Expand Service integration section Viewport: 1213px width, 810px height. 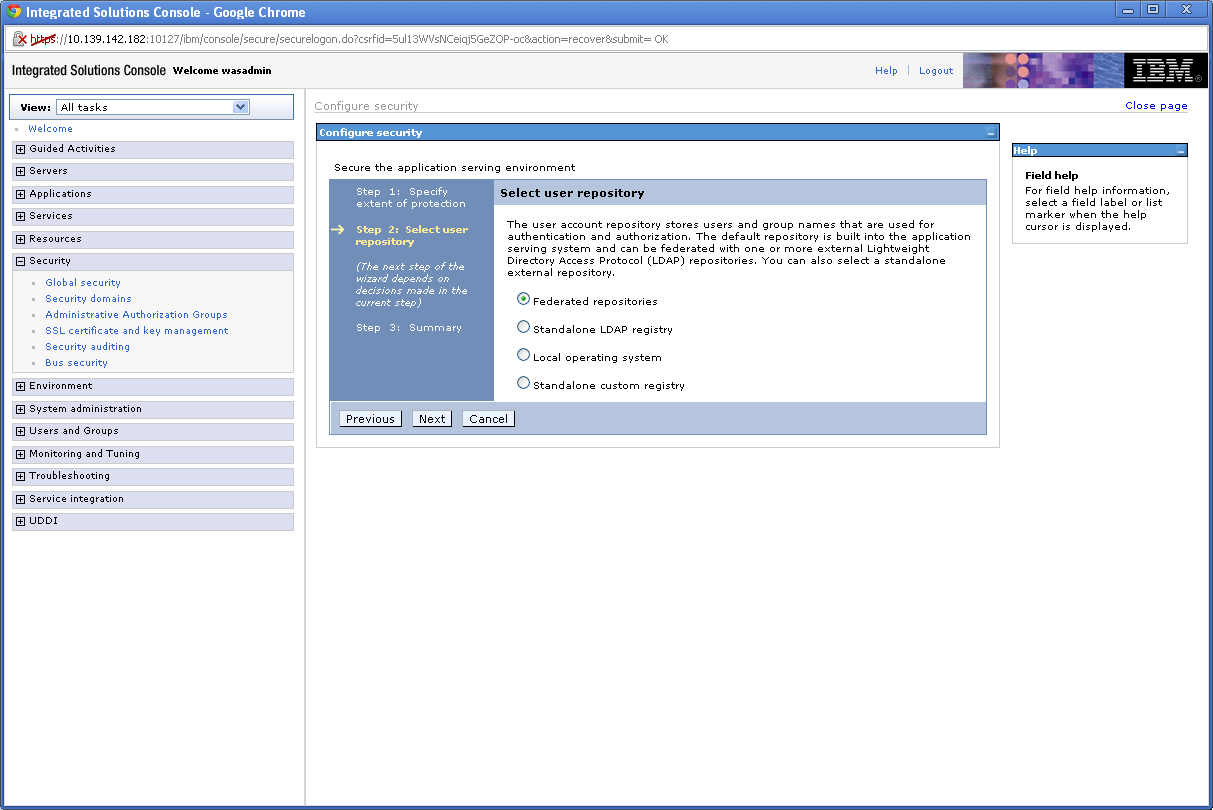coord(20,499)
